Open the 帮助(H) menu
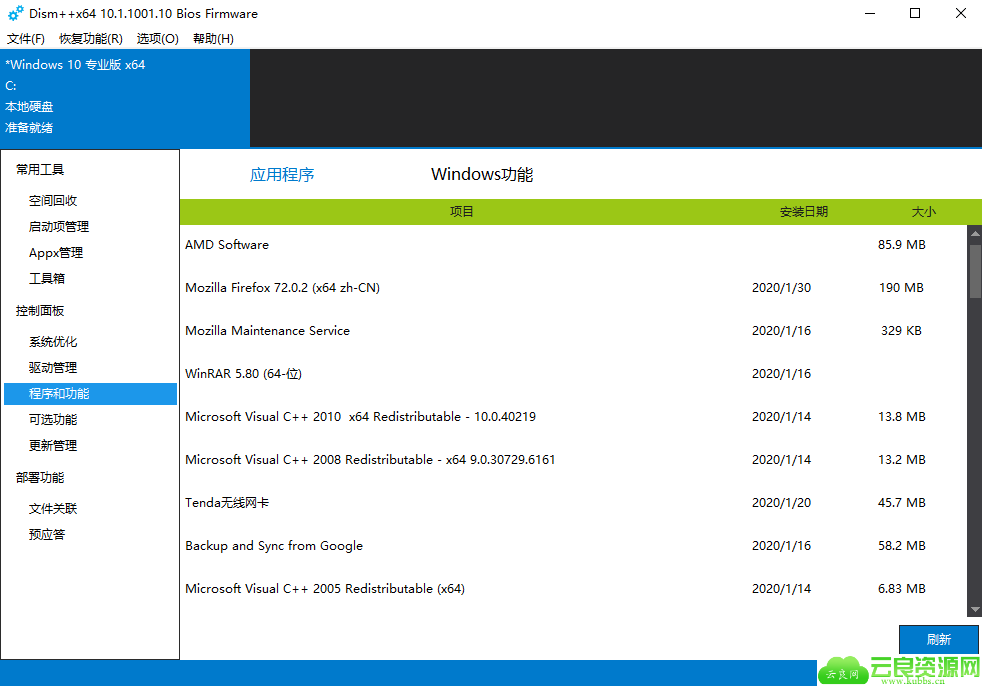This screenshot has height=686, width=982. pos(214,39)
